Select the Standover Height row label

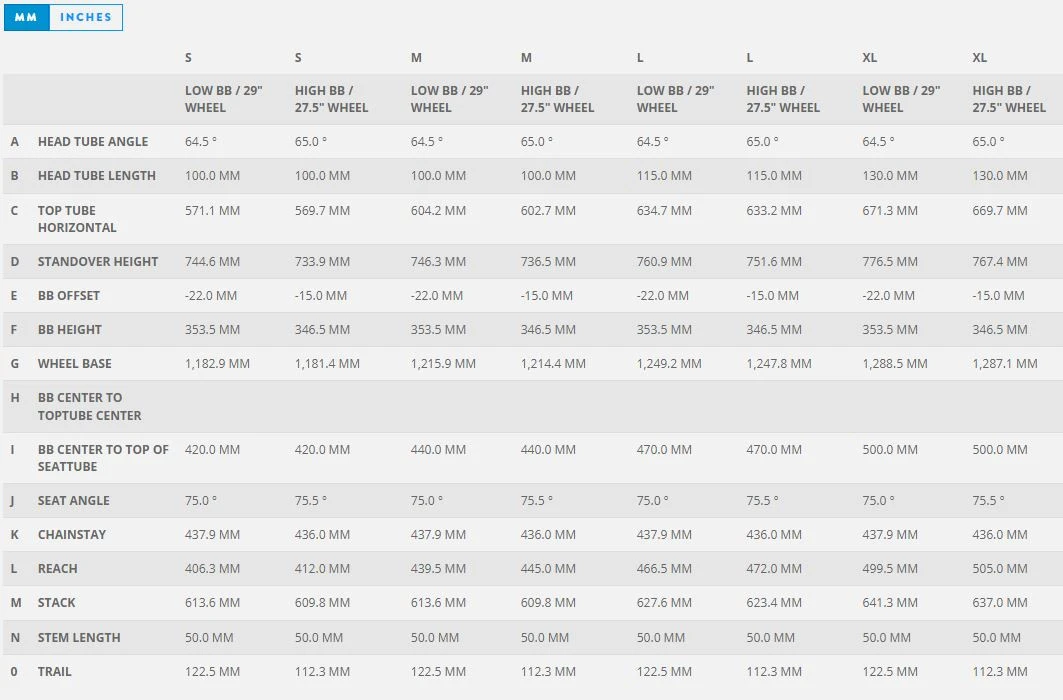click(98, 262)
